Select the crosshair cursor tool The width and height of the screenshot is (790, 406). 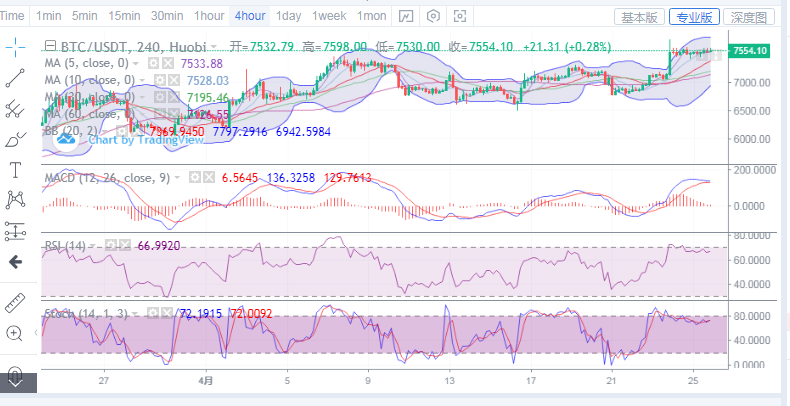15,47
